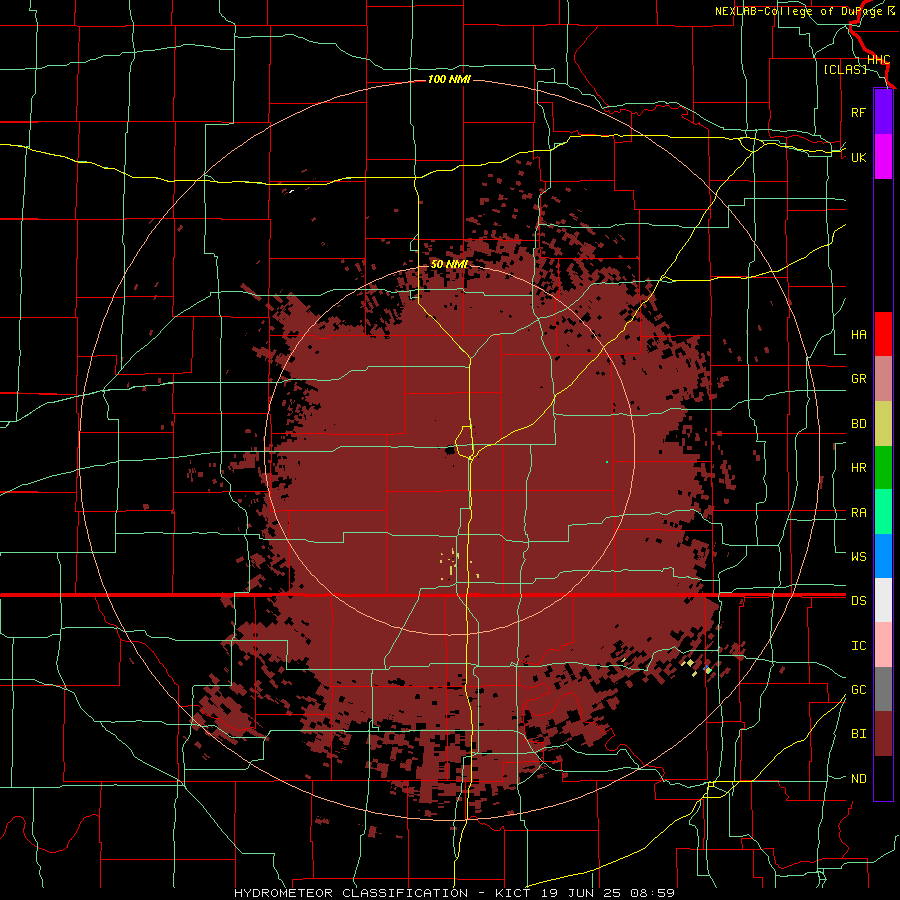Click the GC legend label

click(858, 690)
